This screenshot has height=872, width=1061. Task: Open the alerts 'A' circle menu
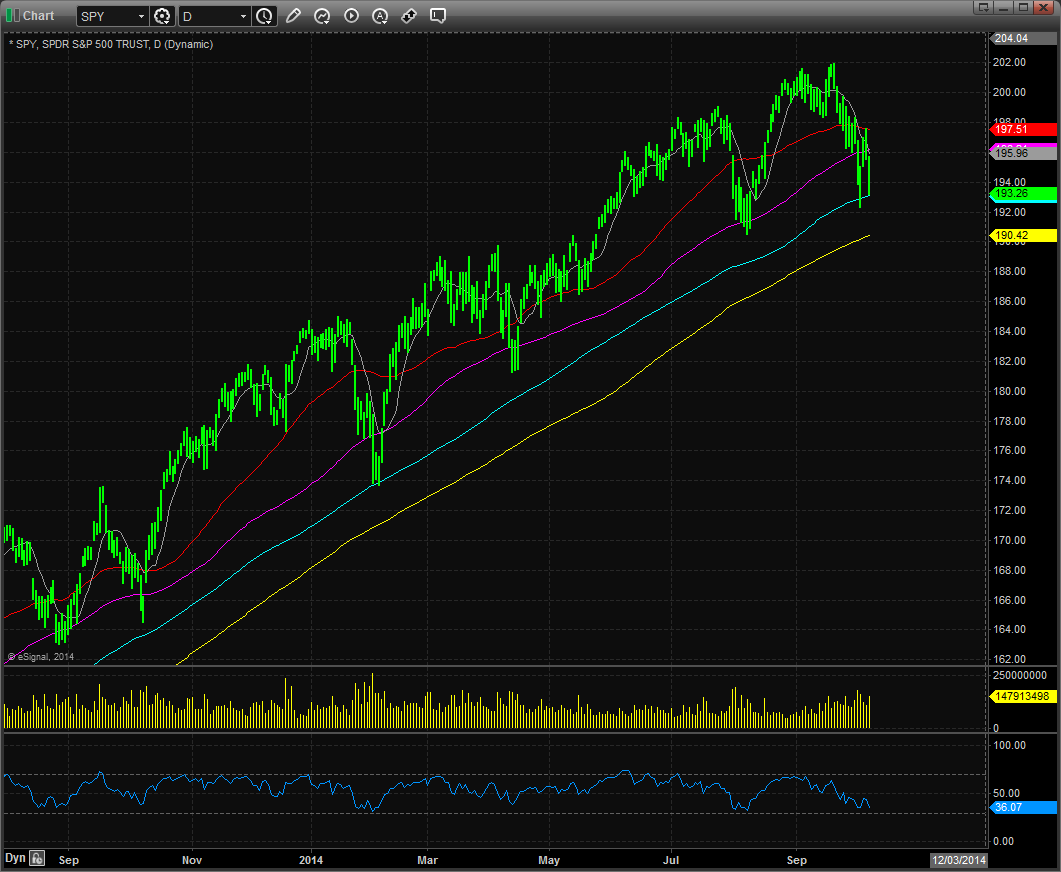click(x=380, y=16)
